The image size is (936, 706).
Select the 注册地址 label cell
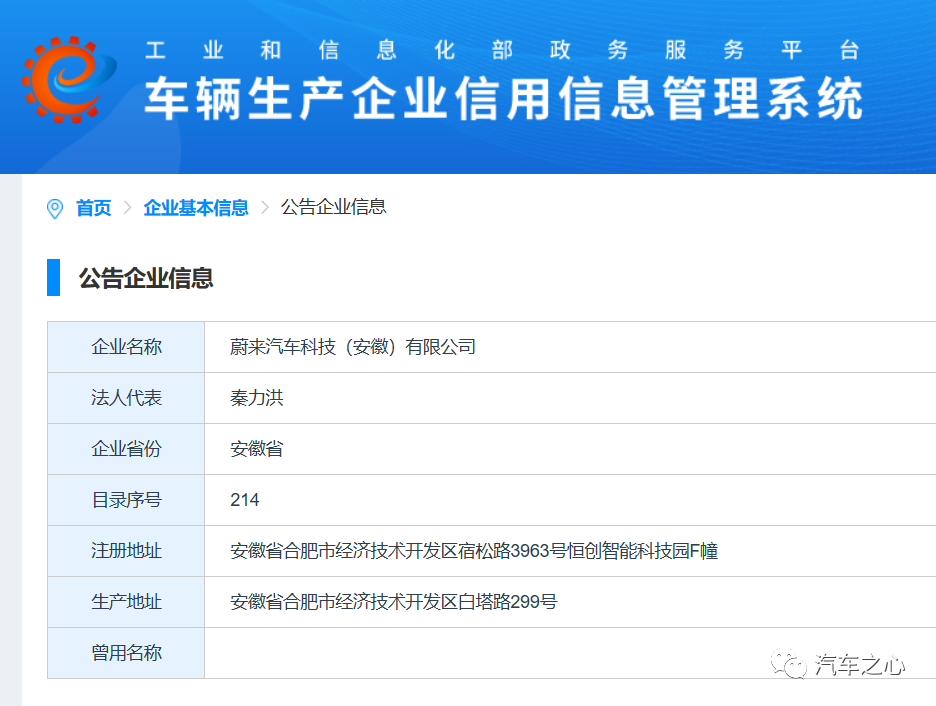coord(126,551)
